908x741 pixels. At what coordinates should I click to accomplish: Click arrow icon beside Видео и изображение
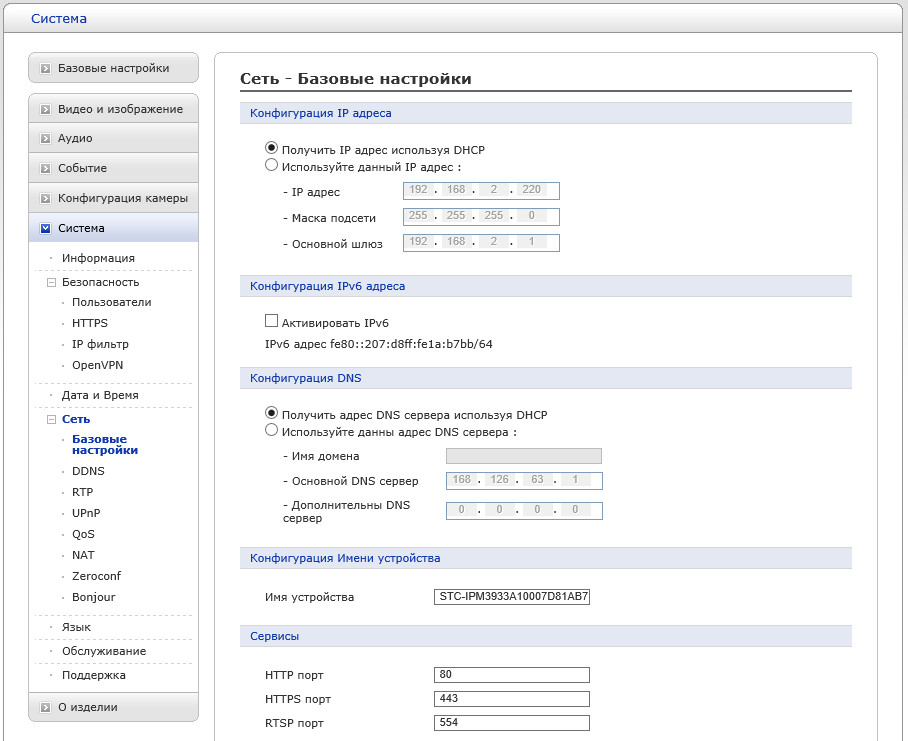click(45, 109)
